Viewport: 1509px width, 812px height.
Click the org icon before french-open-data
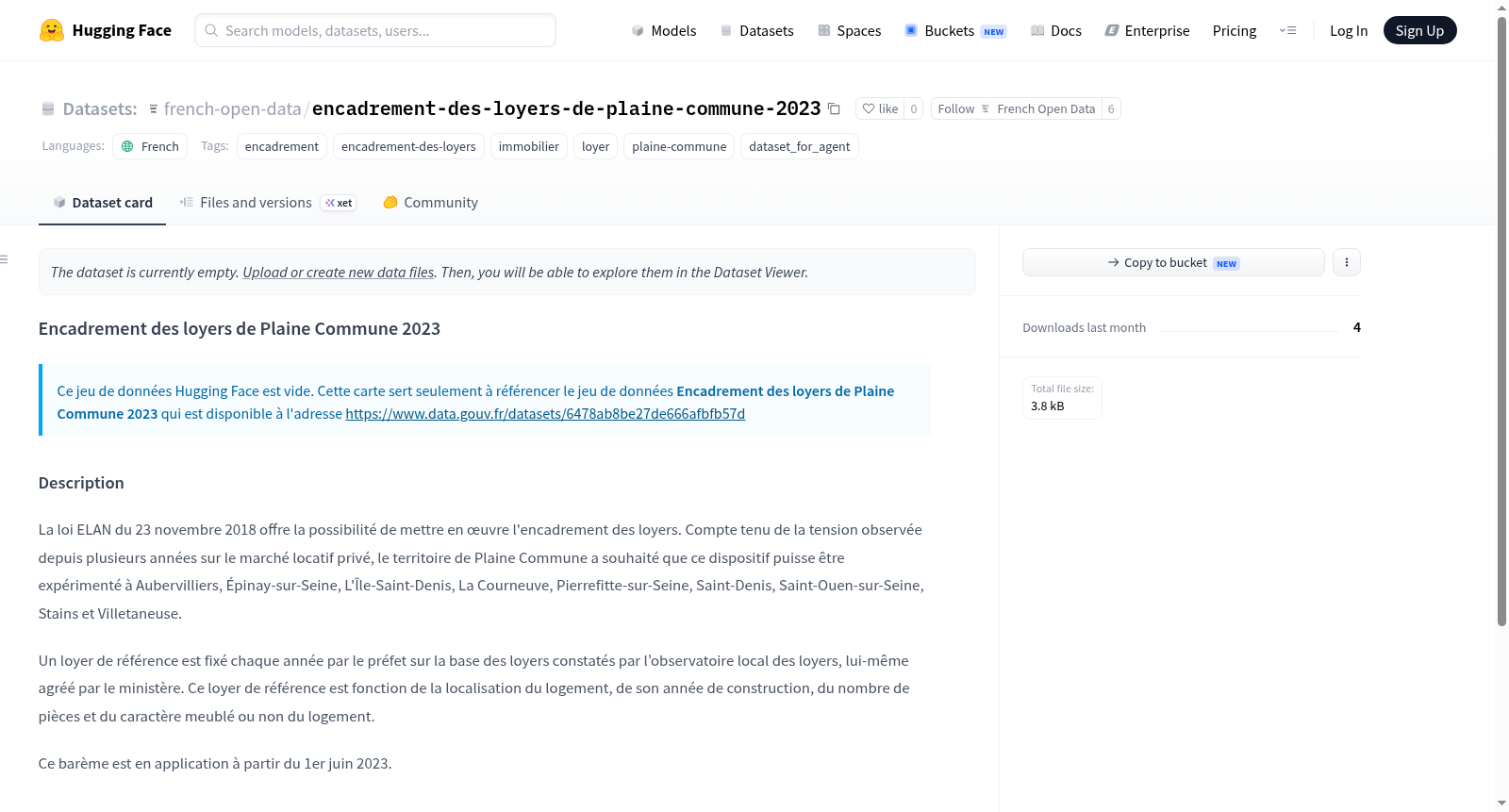154,109
